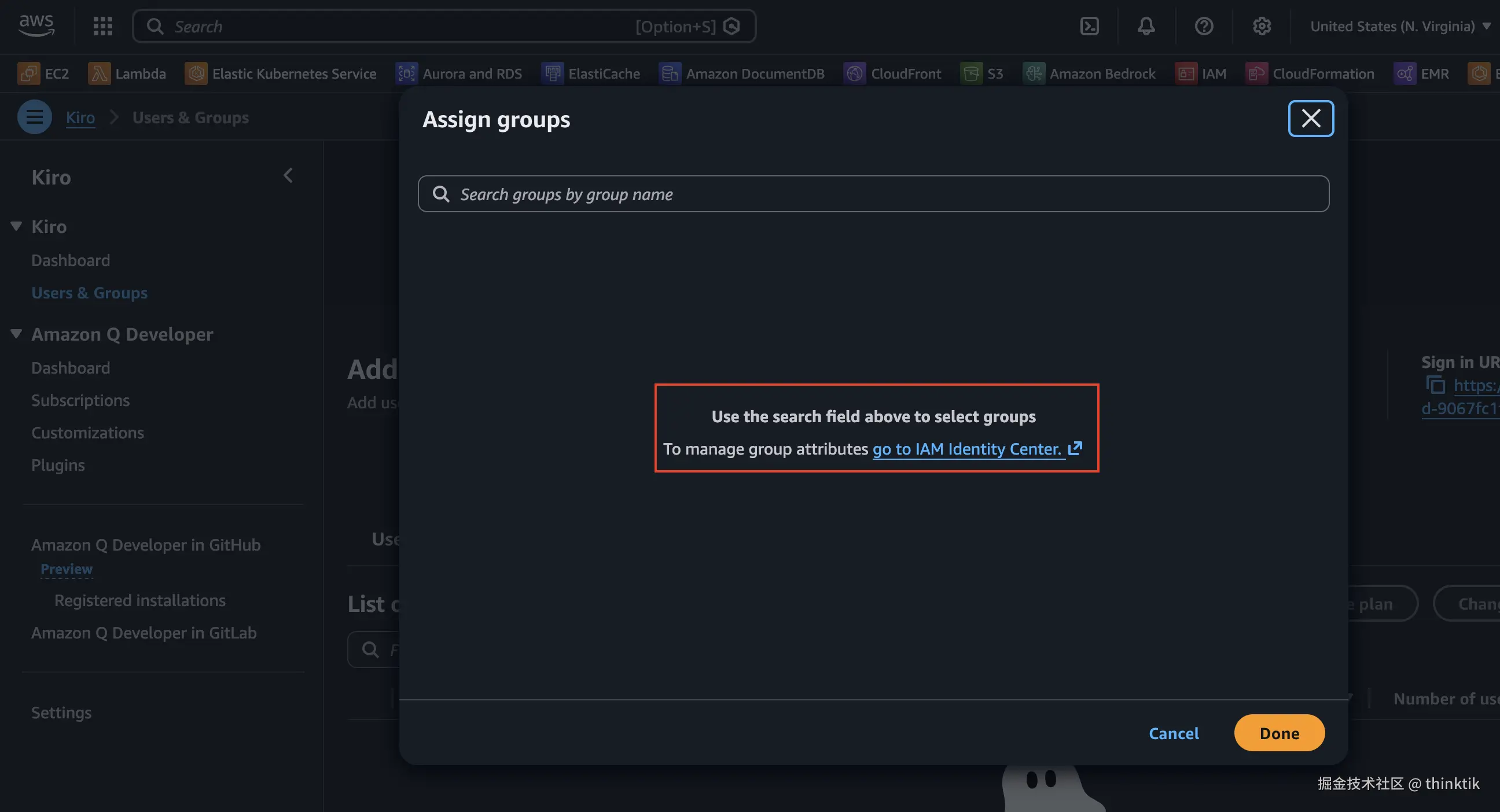This screenshot has width=1500, height=812.
Task: Open the S3 shortcut in favorites bar
Action: coord(982,74)
